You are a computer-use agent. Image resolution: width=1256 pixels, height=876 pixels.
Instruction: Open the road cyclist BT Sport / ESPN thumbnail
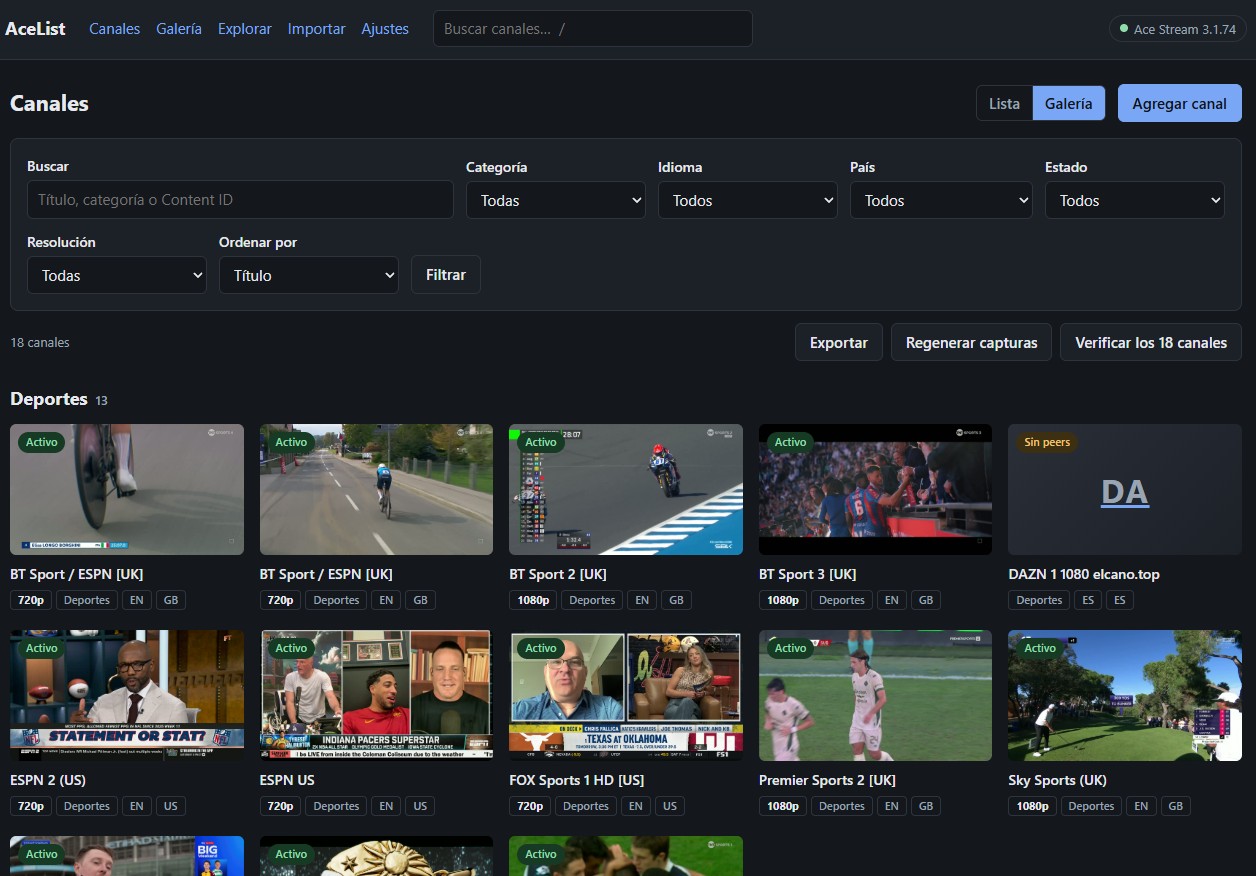click(x=376, y=490)
